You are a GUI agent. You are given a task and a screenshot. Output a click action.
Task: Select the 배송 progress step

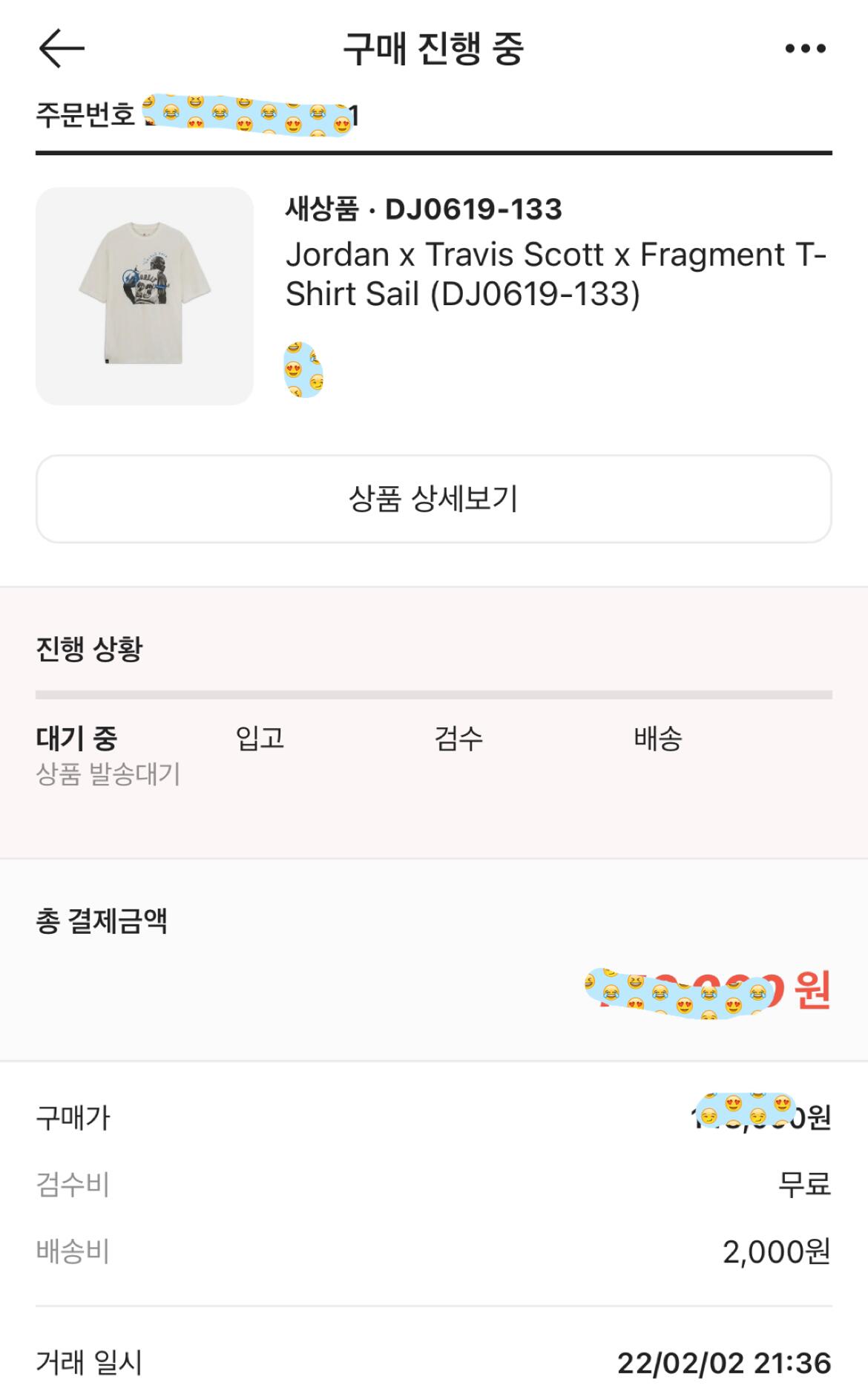coord(657,738)
